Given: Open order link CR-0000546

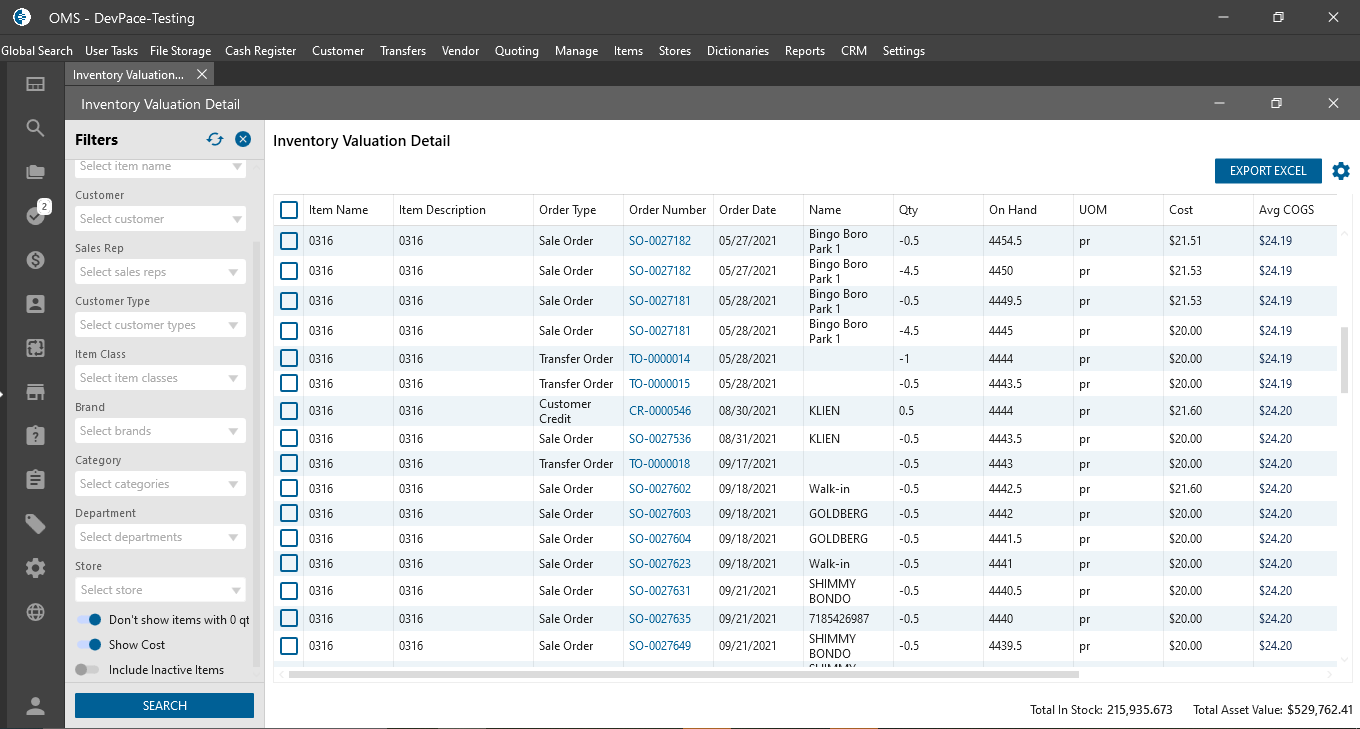Looking at the screenshot, I should point(659,411).
